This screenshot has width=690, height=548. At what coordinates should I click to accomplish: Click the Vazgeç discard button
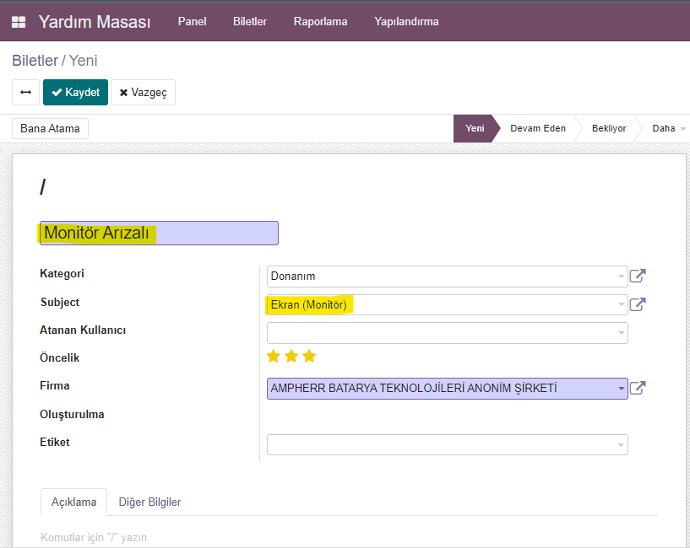pos(143,92)
